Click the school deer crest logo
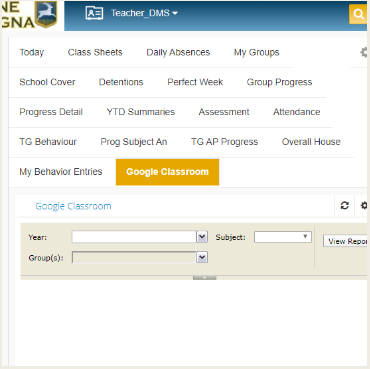370x369 pixels. [x=46, y=14]
